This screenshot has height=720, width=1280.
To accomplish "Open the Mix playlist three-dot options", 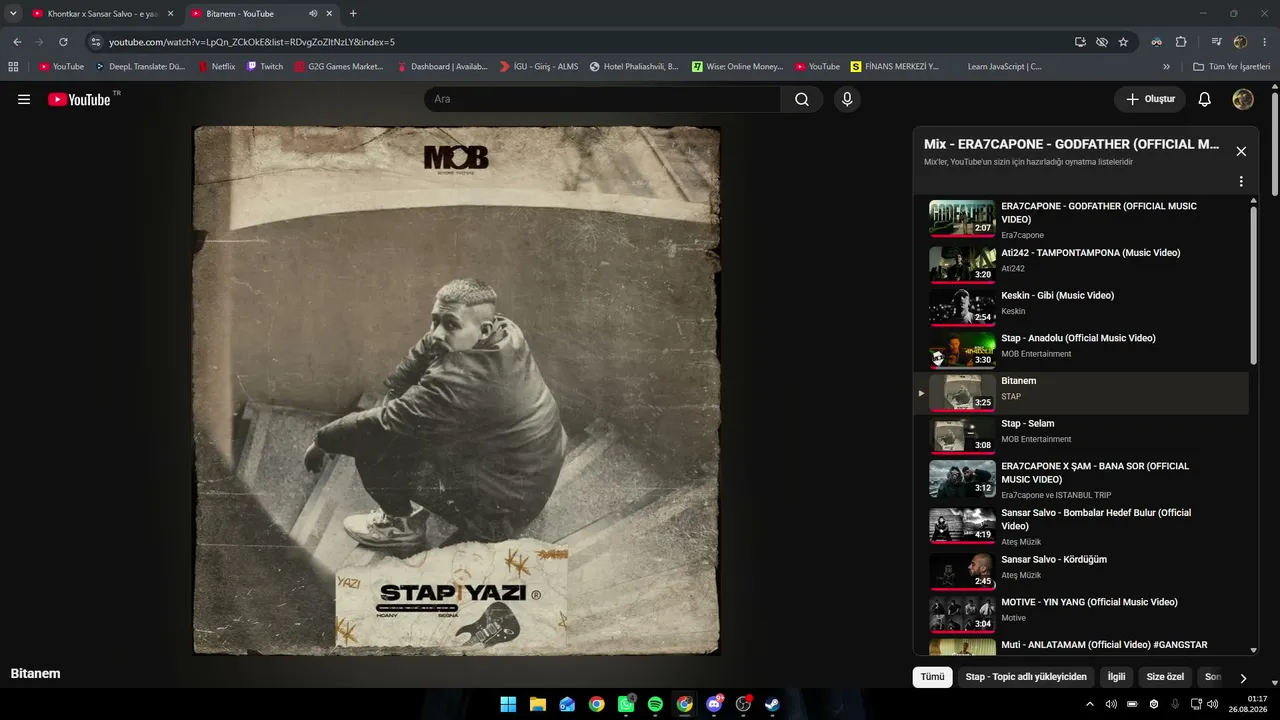I will pyautogui.click(x=1241, y=182).
